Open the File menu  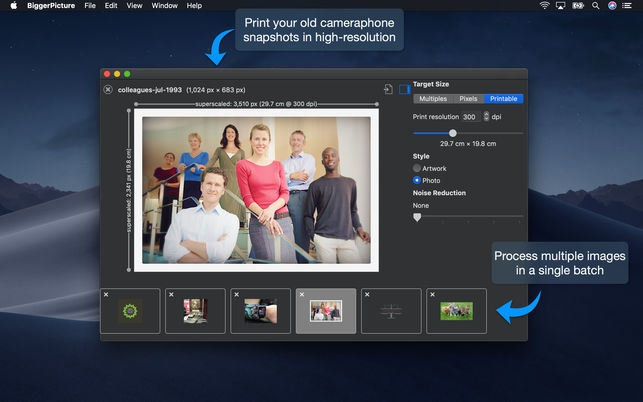[x=90, y=5]
